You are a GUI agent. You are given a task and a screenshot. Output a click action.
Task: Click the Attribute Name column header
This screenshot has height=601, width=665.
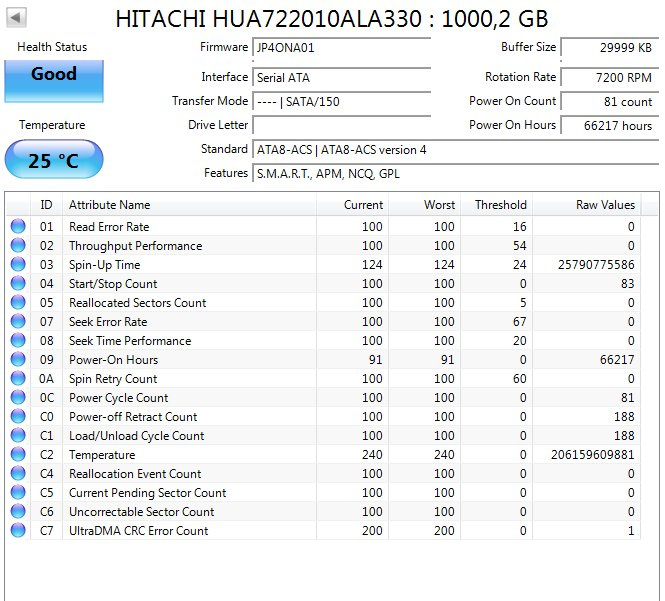[x=189, y=204]
